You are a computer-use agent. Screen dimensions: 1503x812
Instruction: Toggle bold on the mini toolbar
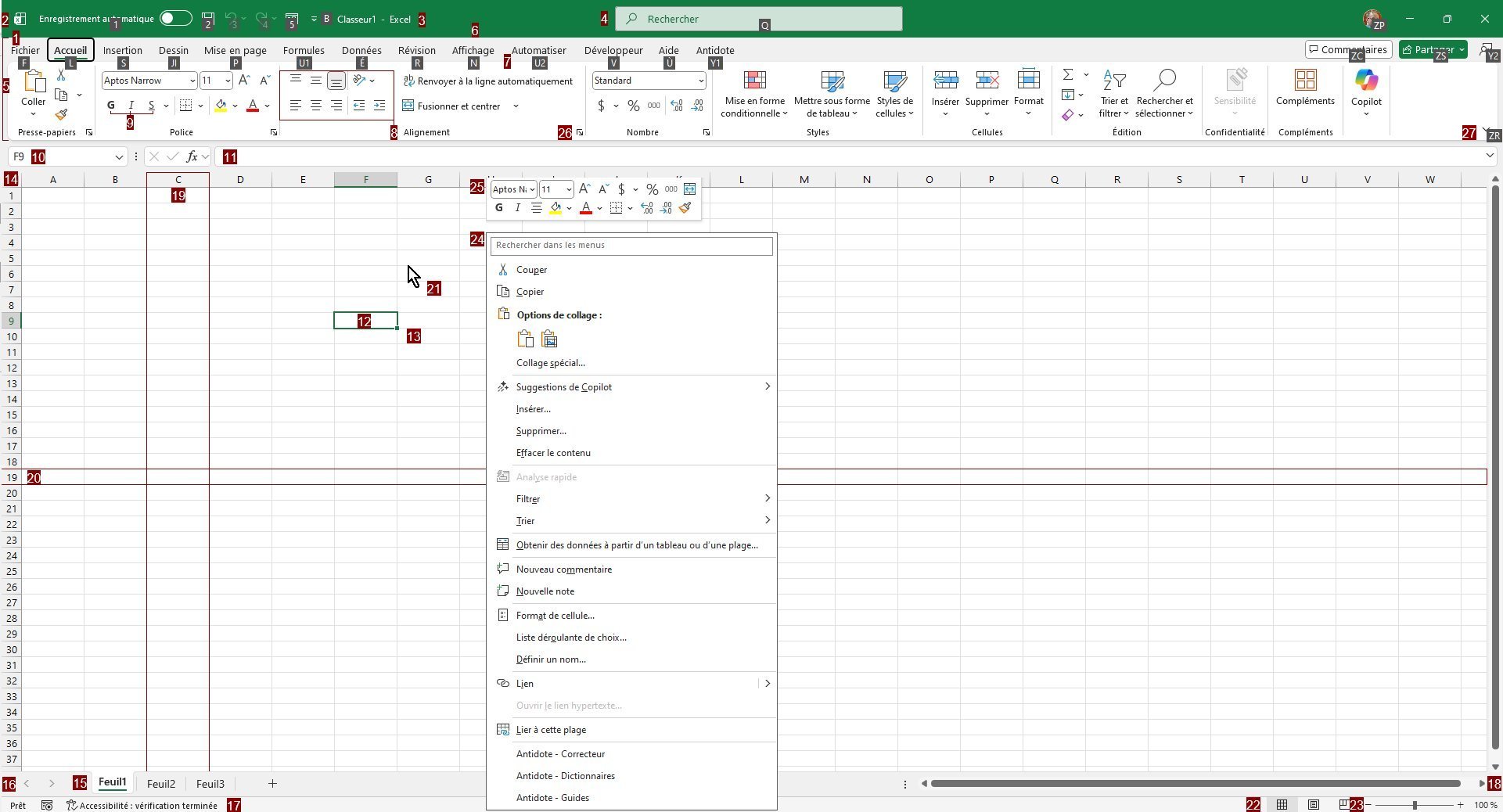point(498,207)
